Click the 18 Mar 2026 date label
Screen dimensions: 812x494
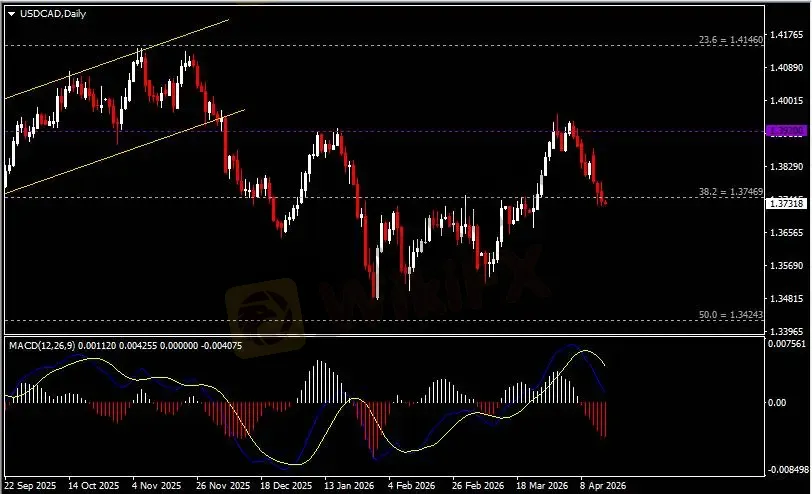(x=542, y=486)
